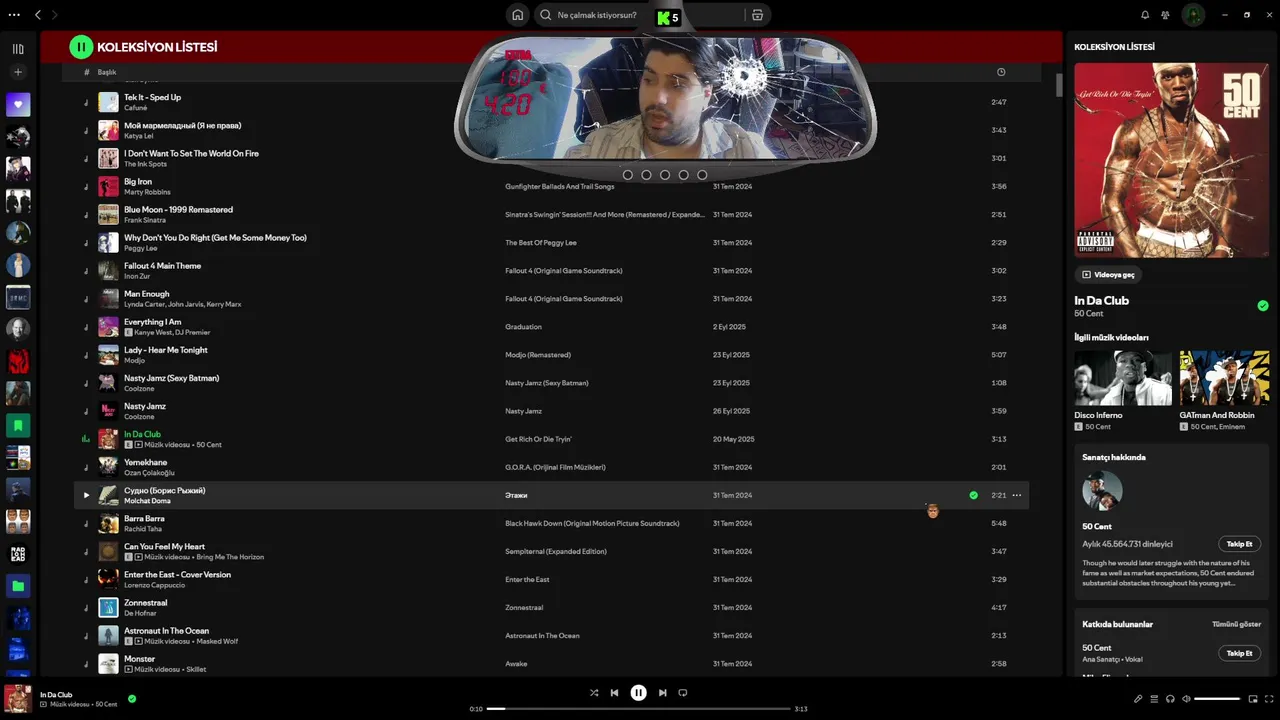Image resolution: width=1280 pixels, height=720 pixels.
Task: Enter full screen from the player bar
Action: click(1270, 699)
